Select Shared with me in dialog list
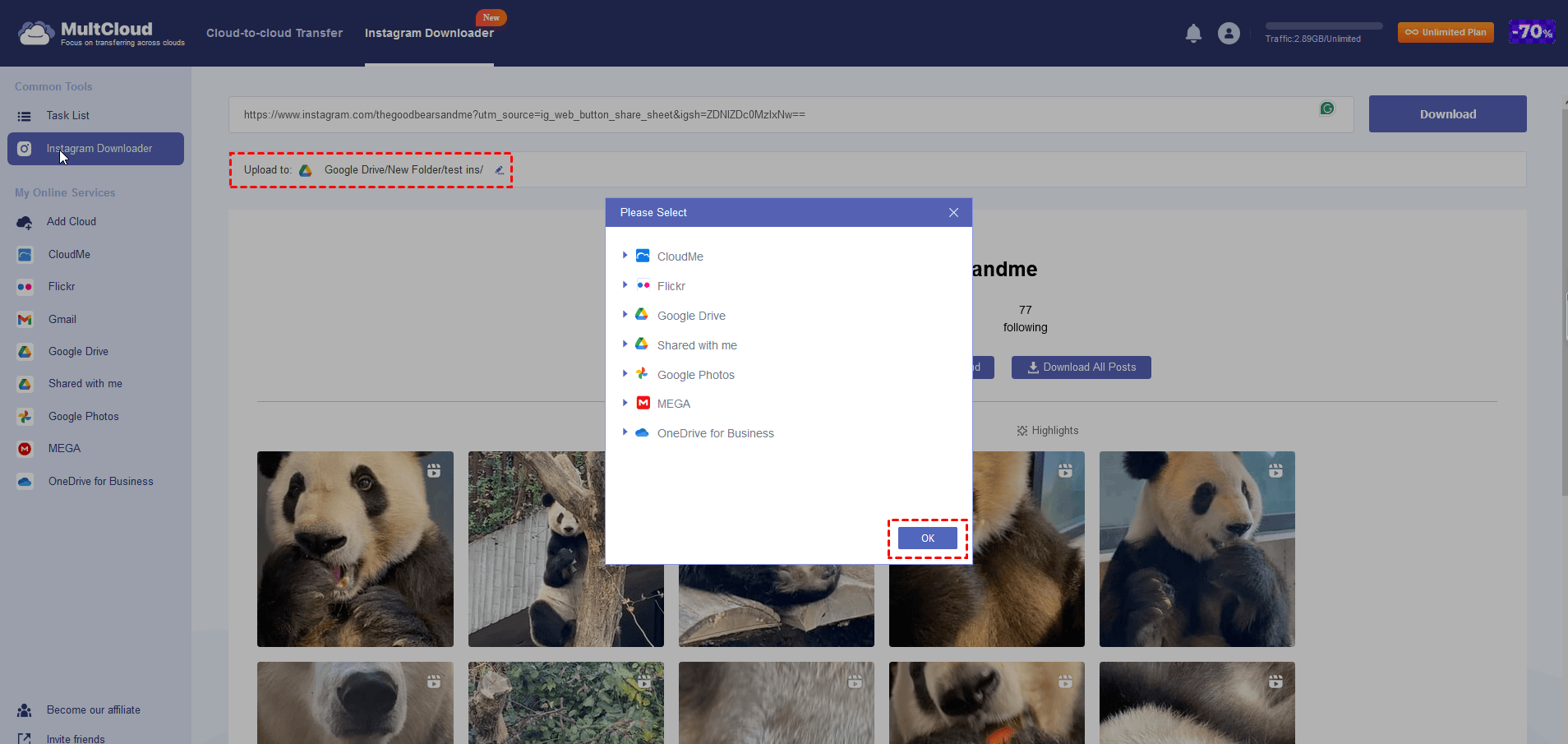The width and height of the screenshot is (1568, 744). 697,345
